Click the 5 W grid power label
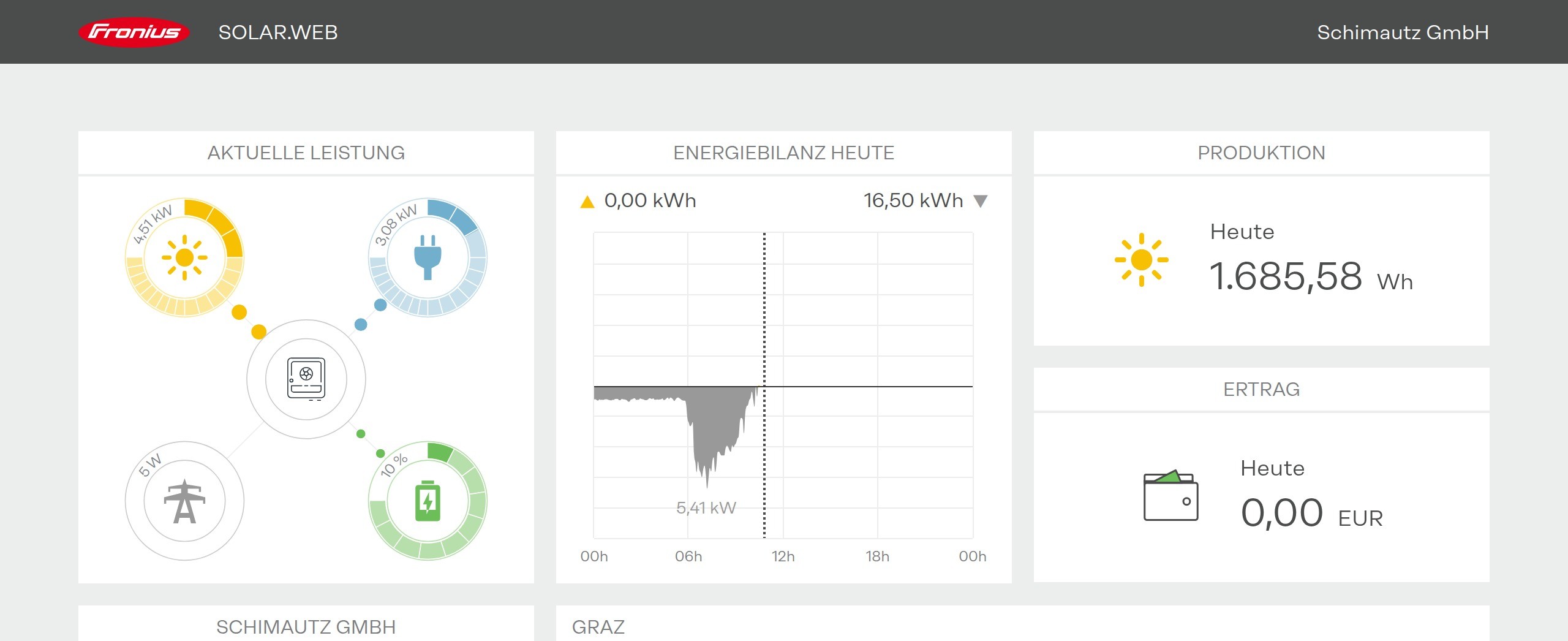Image resolution: width=1568 pixels, height=641 pixels. pyautogui.click(x=150, y=465)
